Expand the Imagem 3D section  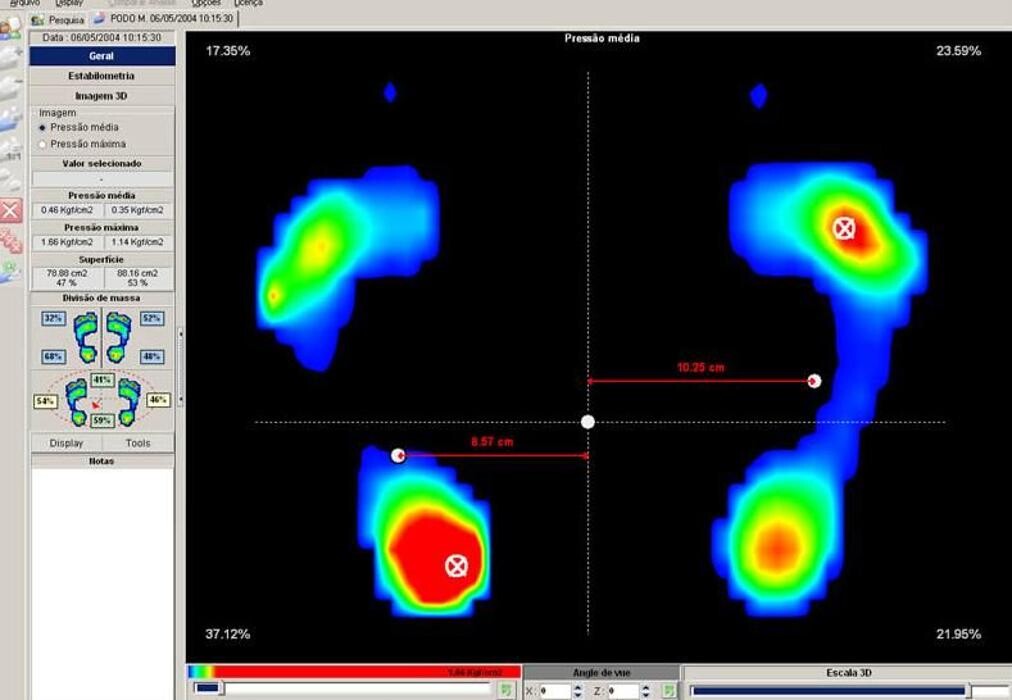[x=102, y=96]
